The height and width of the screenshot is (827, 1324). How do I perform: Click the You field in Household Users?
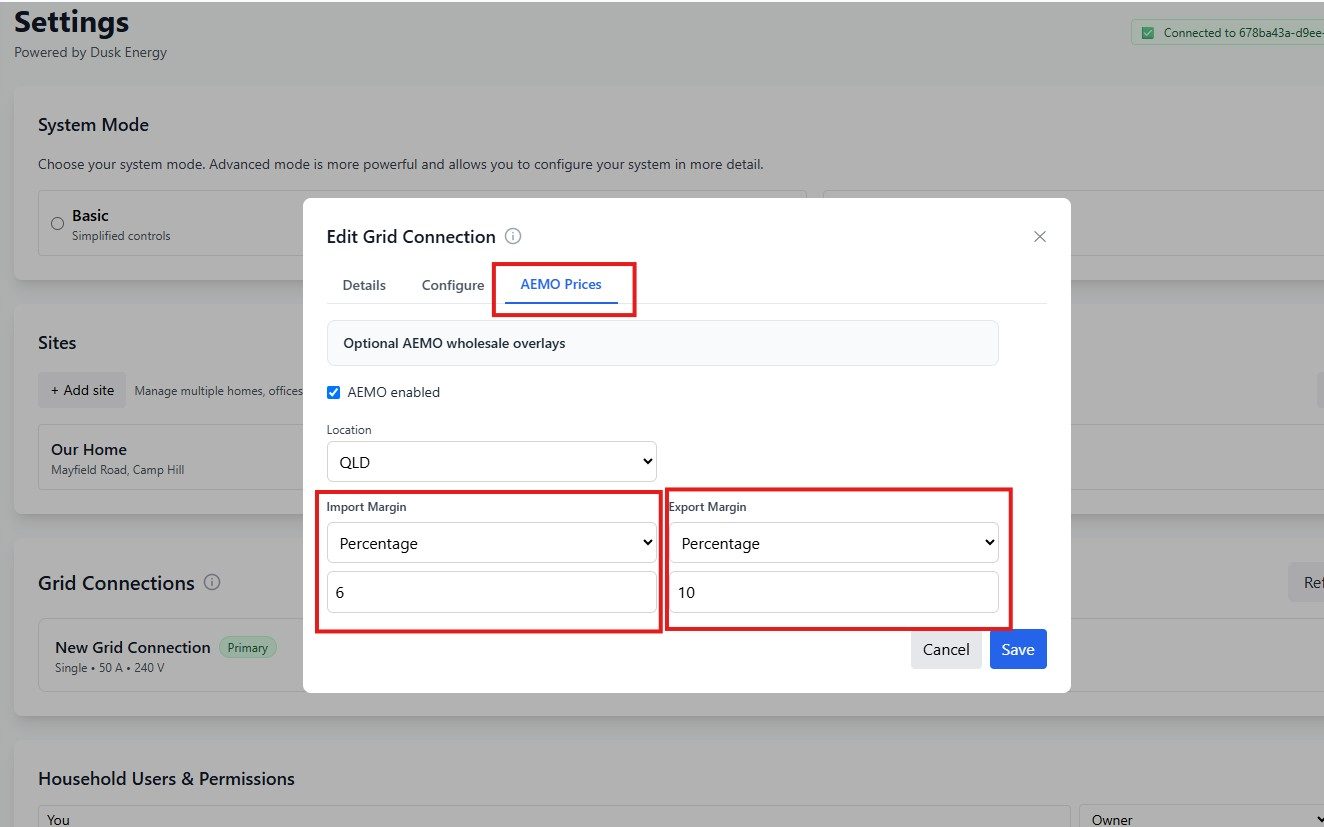(554, 818)
